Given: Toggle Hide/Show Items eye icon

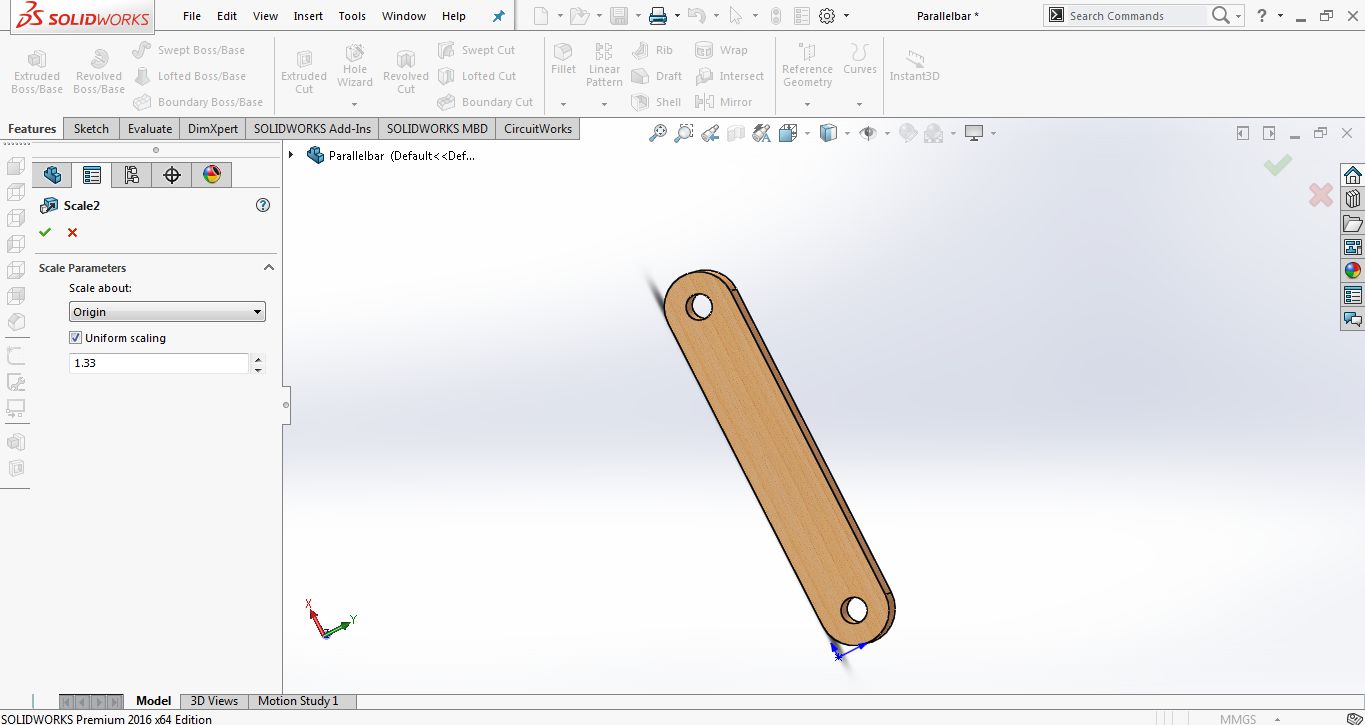Looking at the screenshot, I should [x=867, y=132].
